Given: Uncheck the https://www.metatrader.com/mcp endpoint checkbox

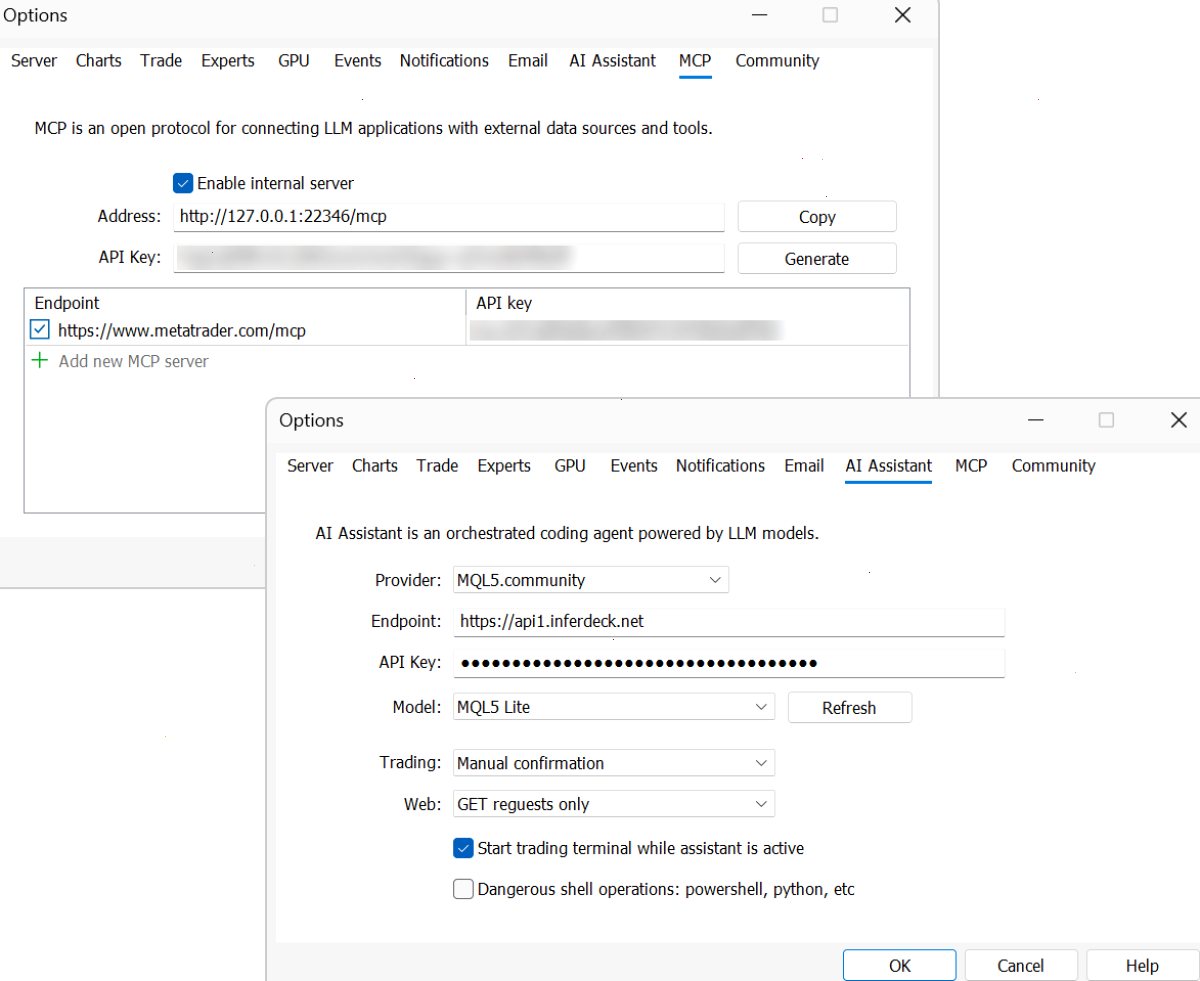Looking at the screenshot, I should [40, 330].
